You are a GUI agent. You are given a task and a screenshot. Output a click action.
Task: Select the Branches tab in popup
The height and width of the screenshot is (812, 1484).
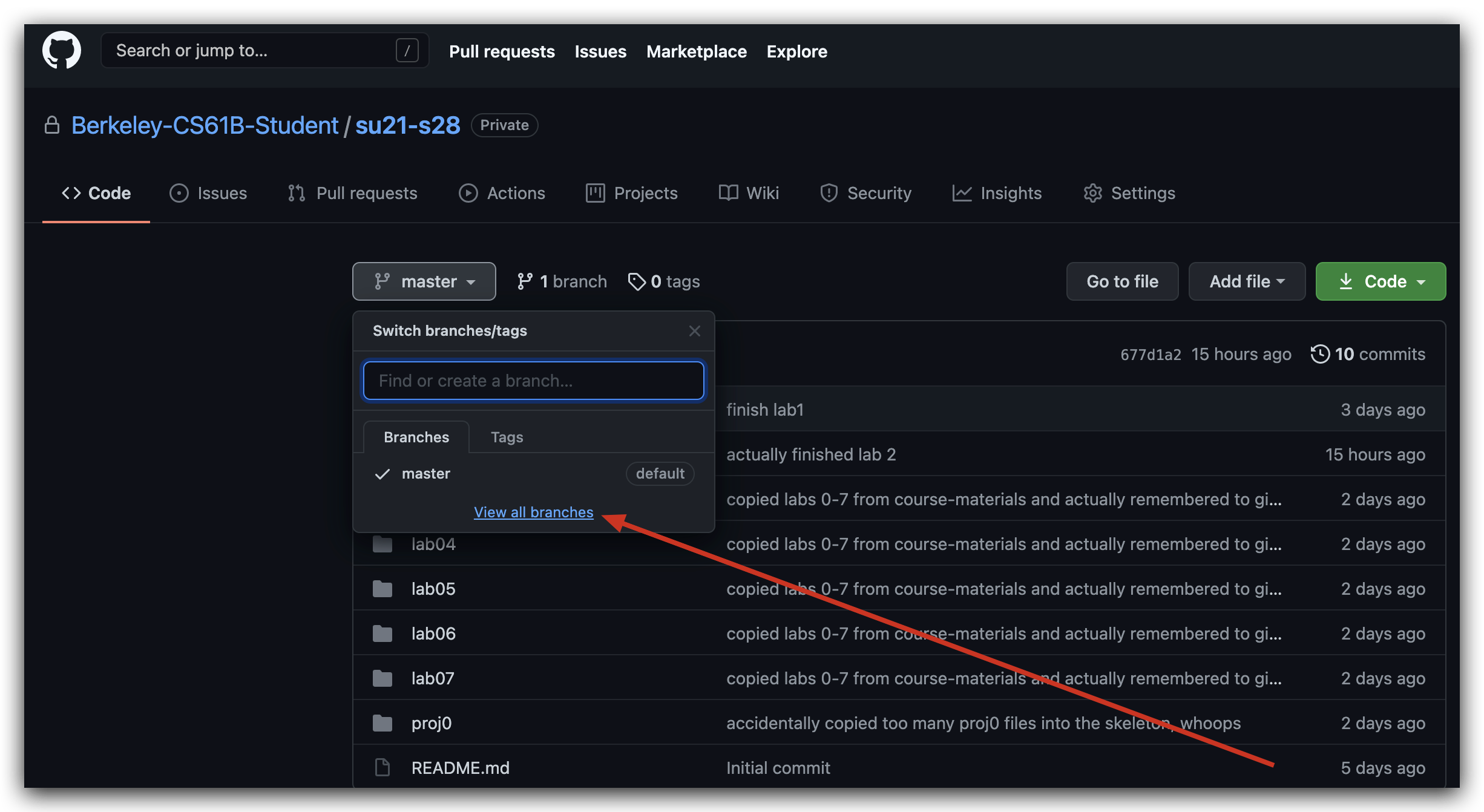tap(416, 437)
